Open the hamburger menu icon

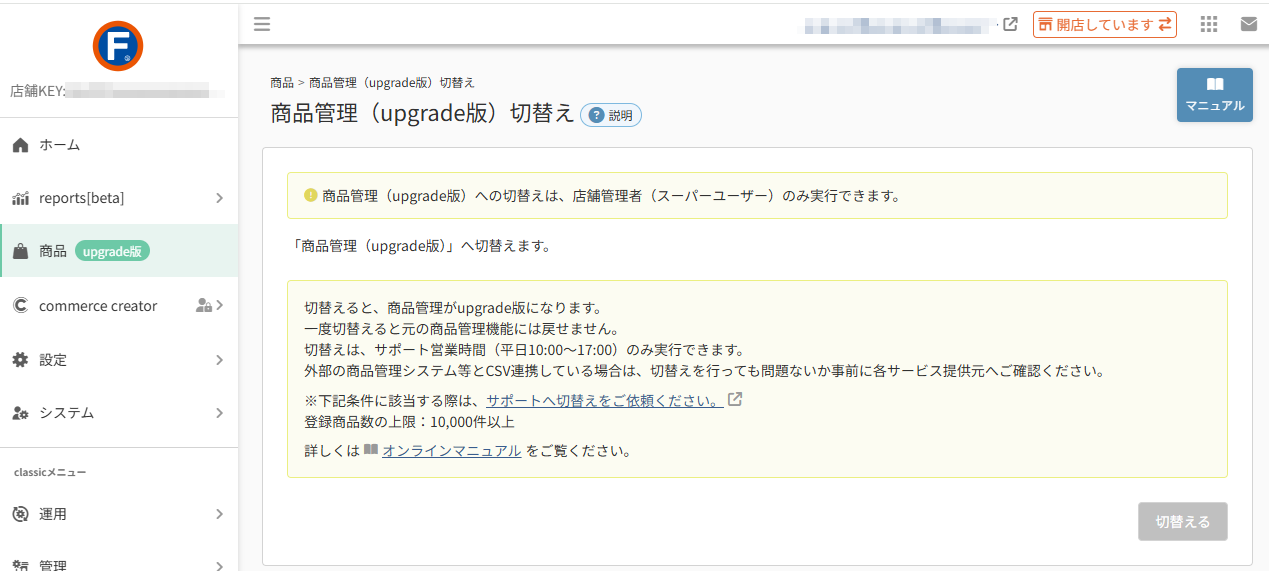tap(262, 24)
